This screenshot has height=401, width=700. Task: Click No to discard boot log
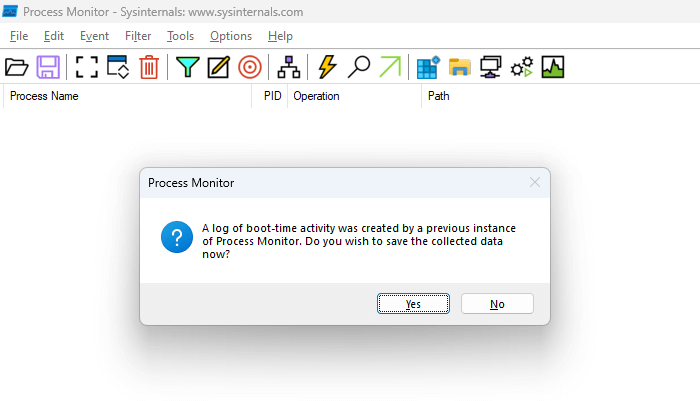click(497, 304)
